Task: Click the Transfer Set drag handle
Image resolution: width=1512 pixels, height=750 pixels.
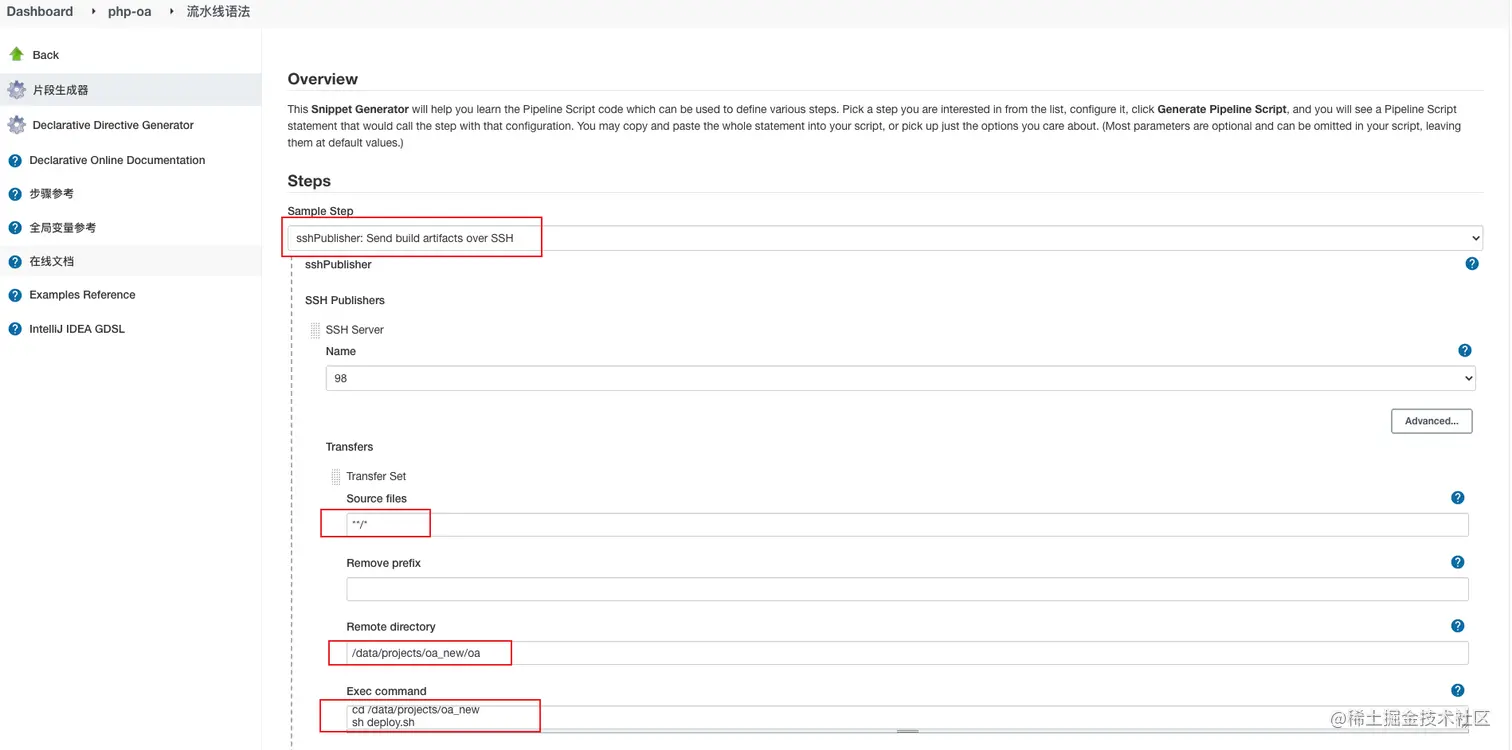Action: click(x=336, y=477)
